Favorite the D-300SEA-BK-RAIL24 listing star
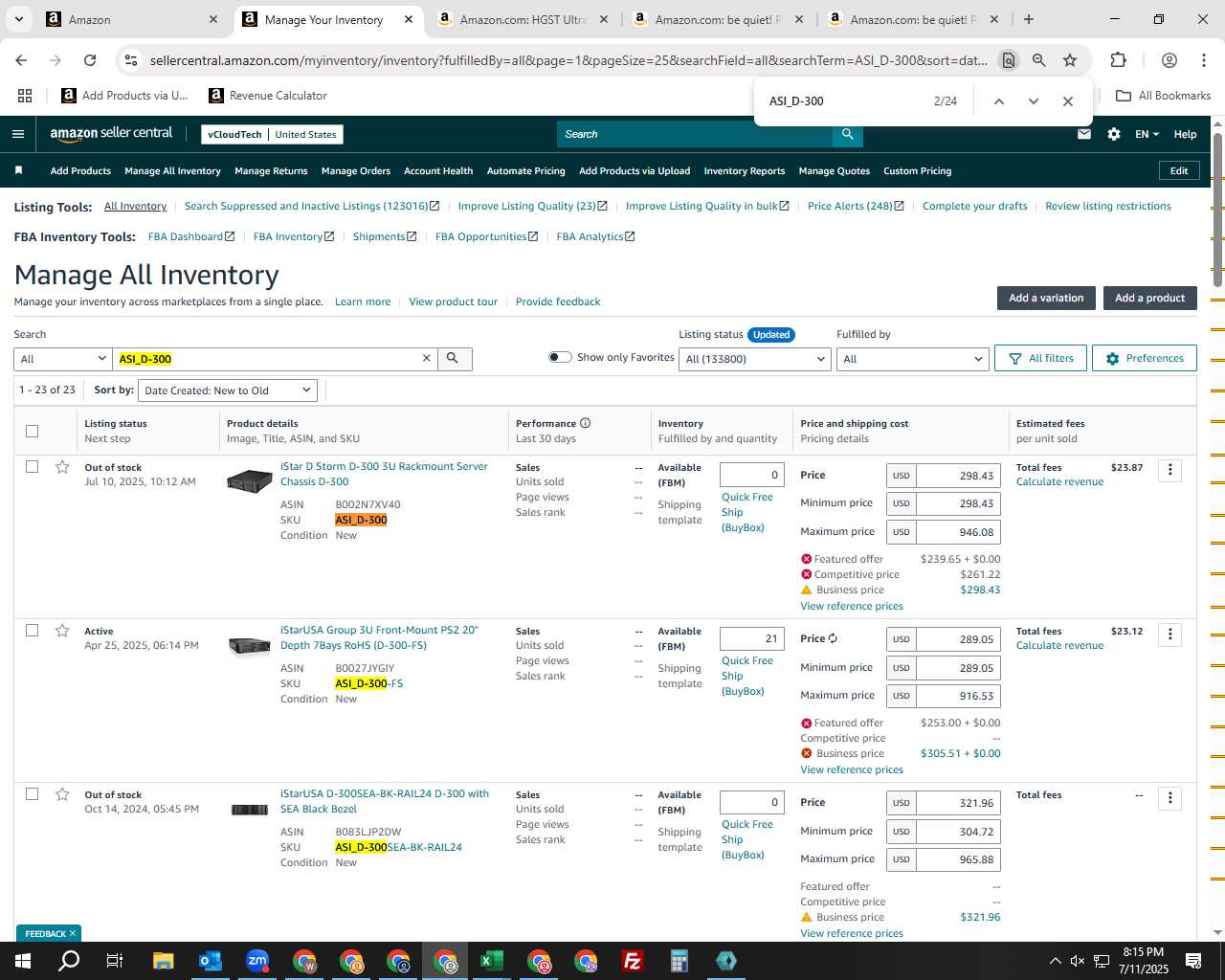This screenshot has height=980, width=1225. 62,794
